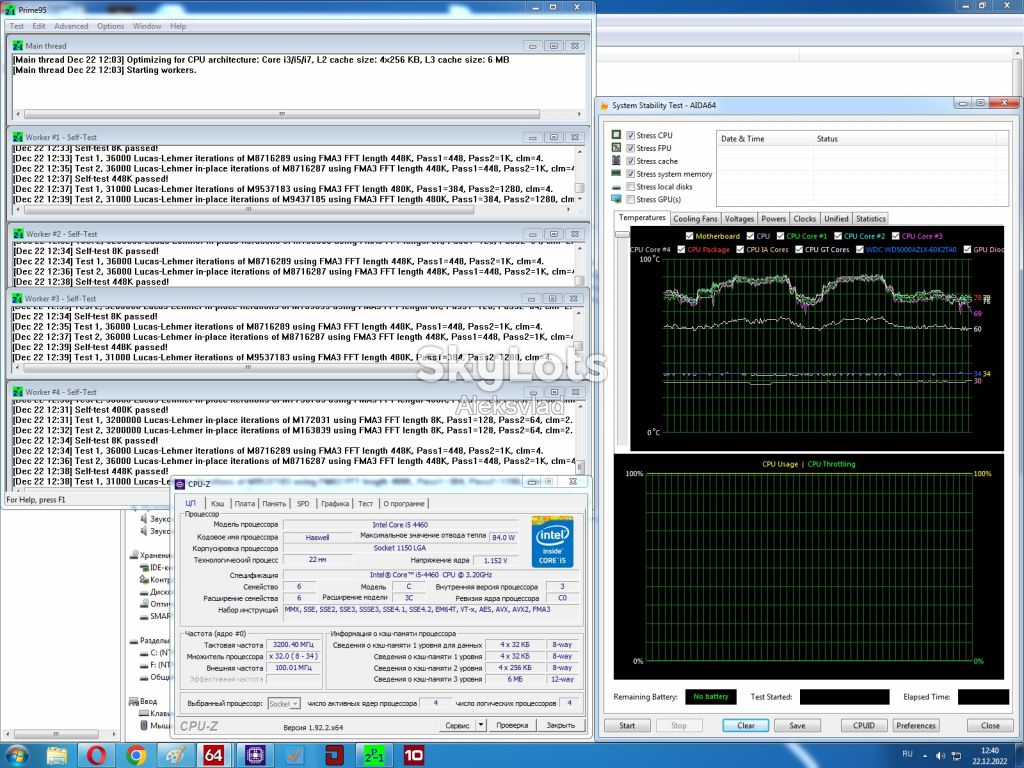The image size is (1024, 768).
Task: Click the Проверка button in CPU-Z
Action: (512, 725)
